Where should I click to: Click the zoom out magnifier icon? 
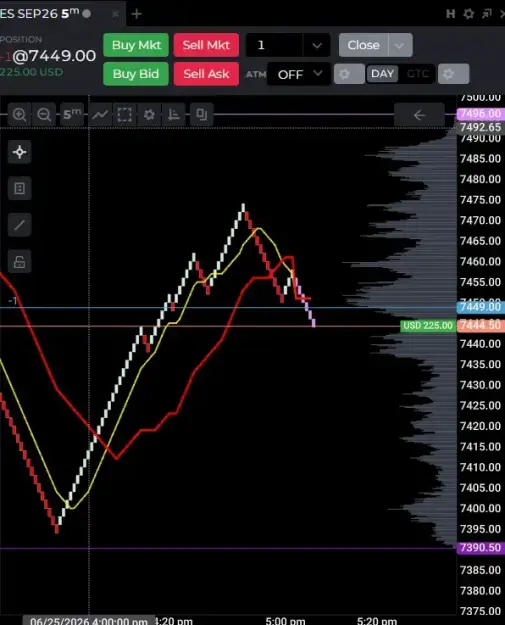(44, 115)
